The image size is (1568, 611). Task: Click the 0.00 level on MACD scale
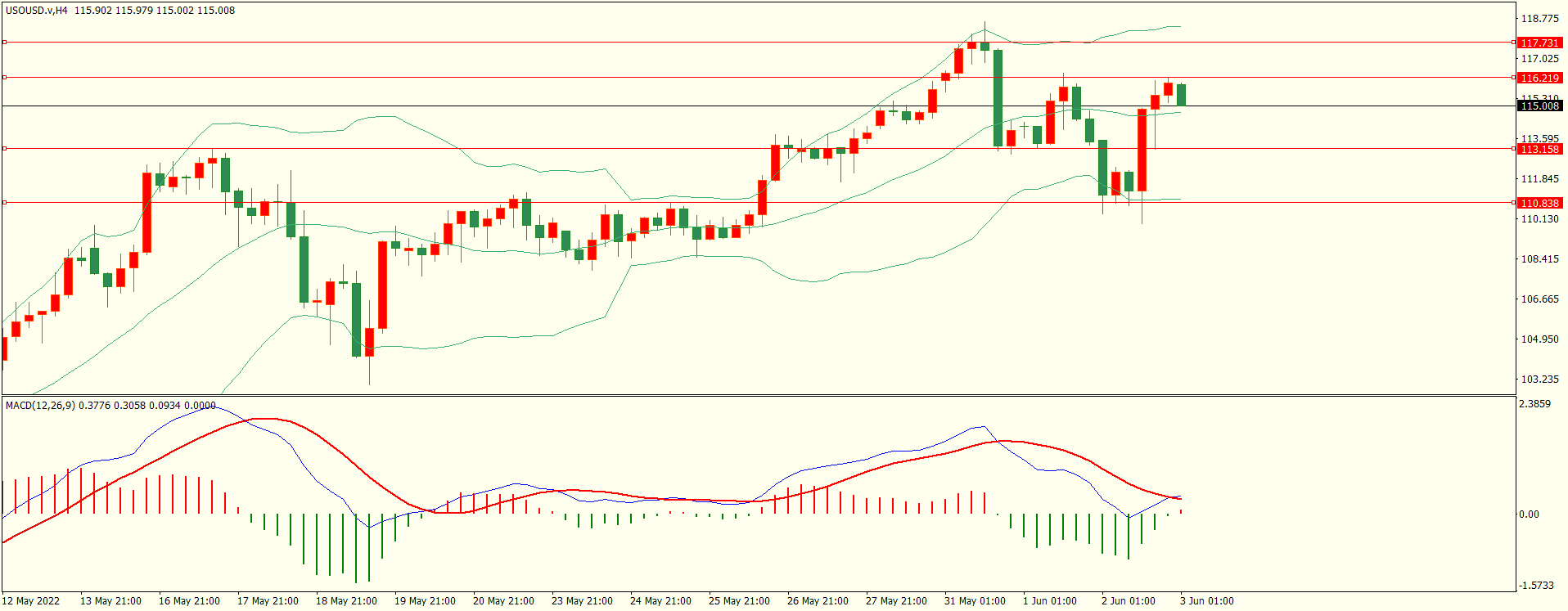pyautogui.click(x=1529, y=514)
